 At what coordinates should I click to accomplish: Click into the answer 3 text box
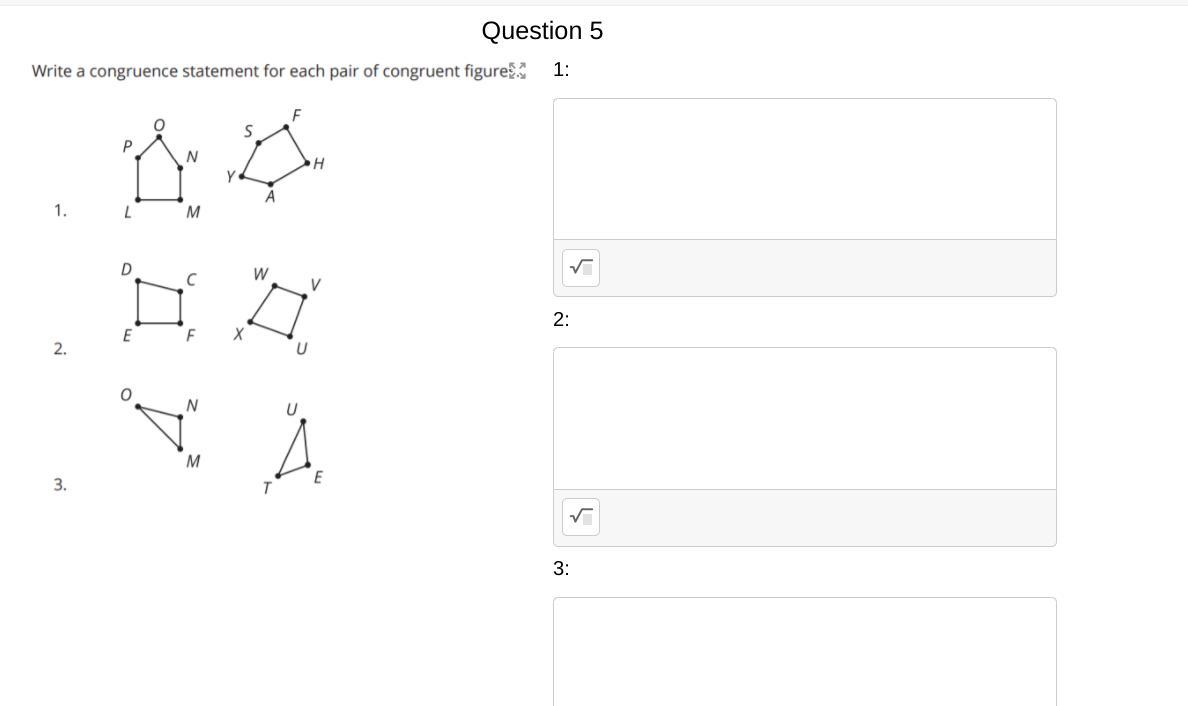pos(804,650)
